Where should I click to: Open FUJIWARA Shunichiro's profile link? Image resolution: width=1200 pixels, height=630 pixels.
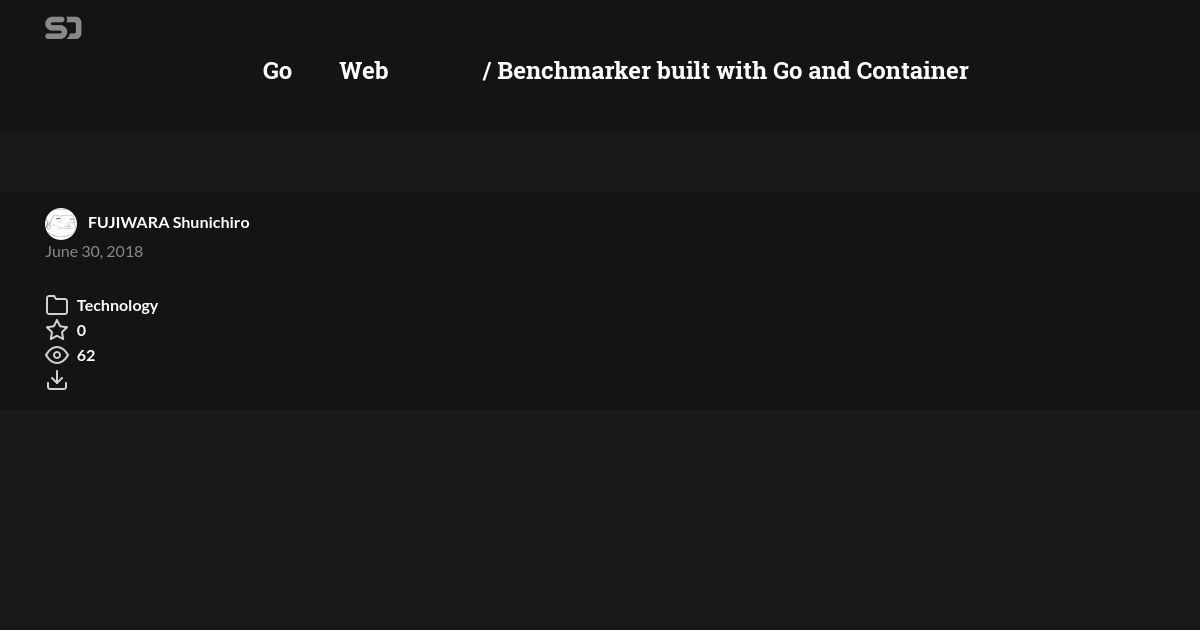pyautogui.click(x=169, y=222)
